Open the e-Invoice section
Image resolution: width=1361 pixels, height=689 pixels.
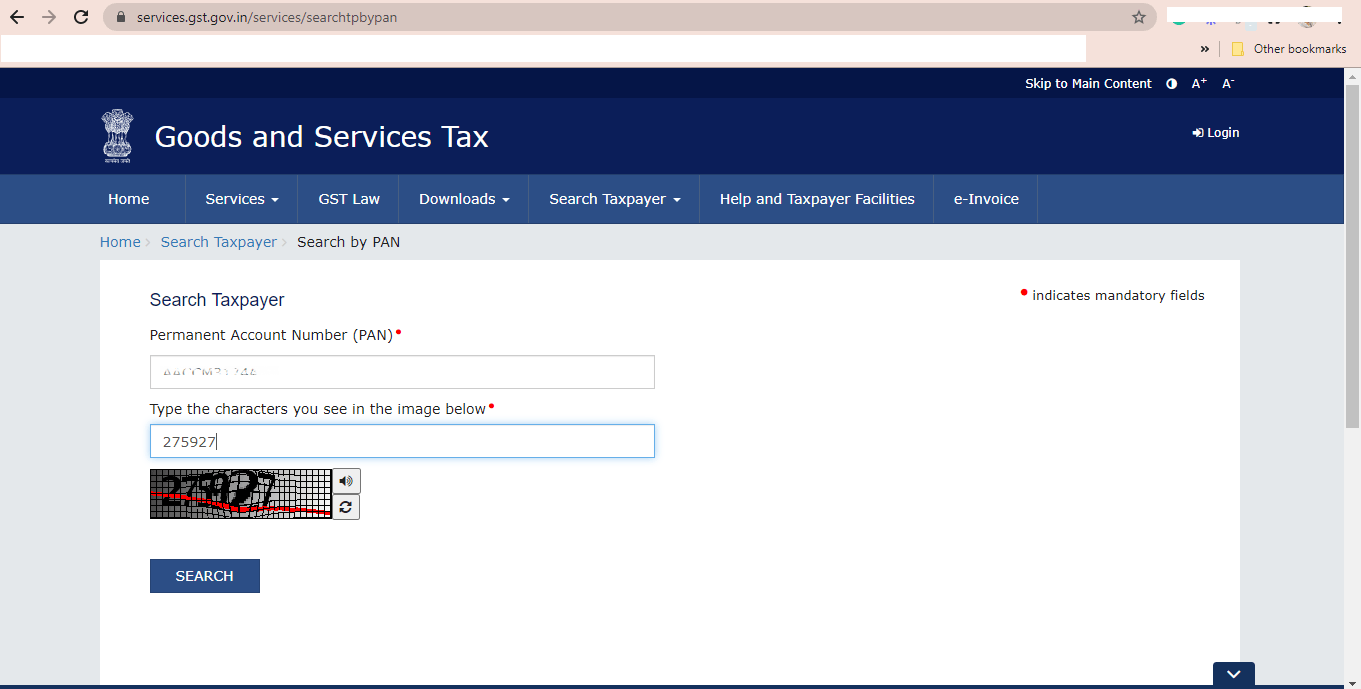(985, 198)
